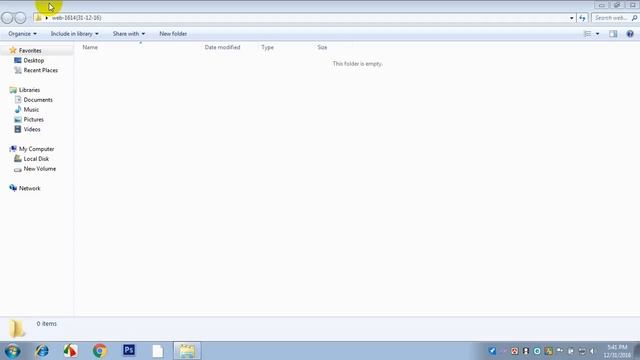
Task: Click Change your view icon
Action: pos(587,34)
